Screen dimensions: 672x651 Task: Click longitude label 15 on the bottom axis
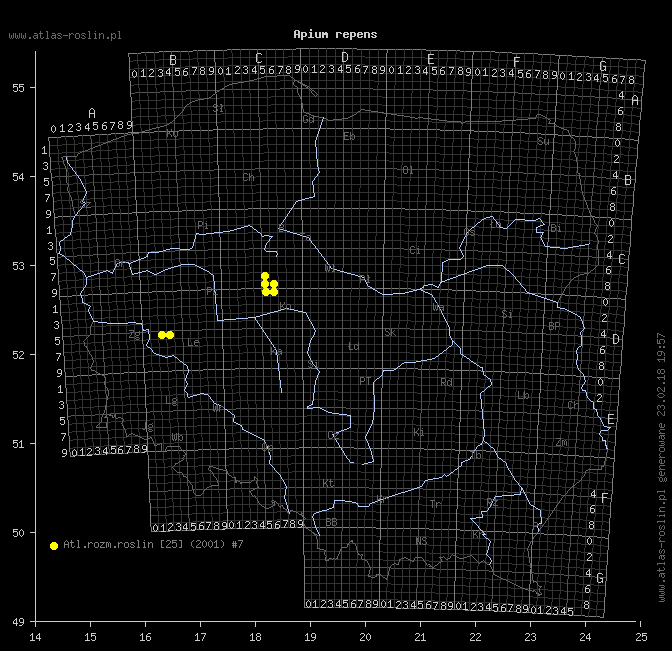pyautogui.click(x=90, y=637)
